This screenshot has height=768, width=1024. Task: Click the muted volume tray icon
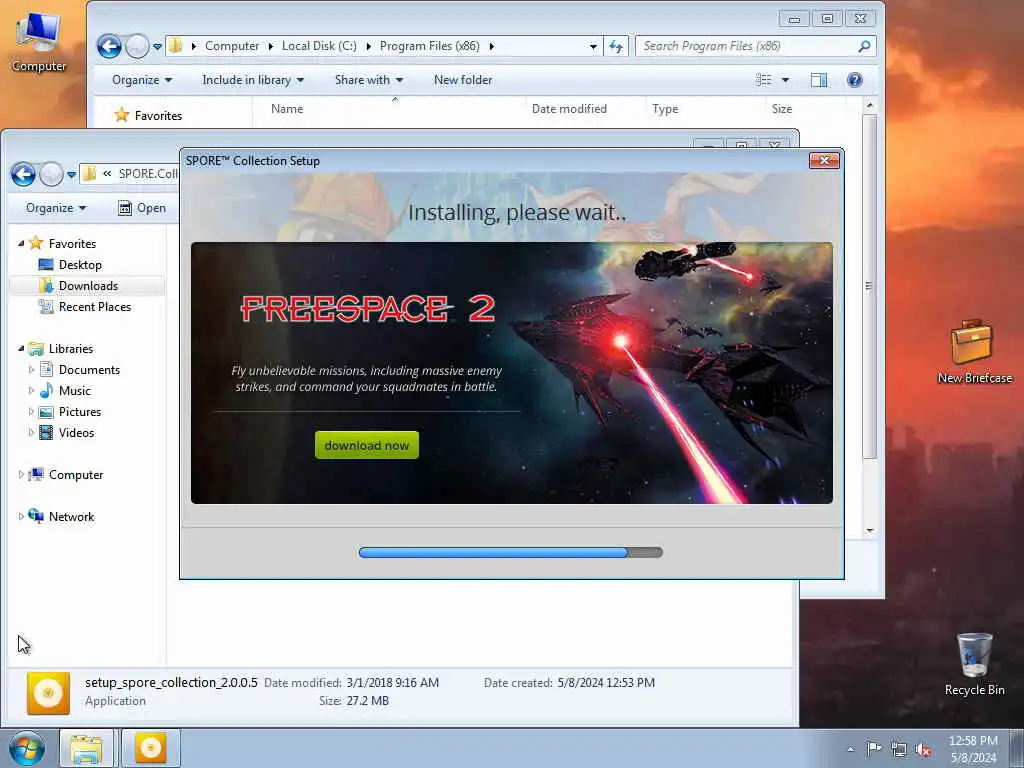click(x=923, y=750)
